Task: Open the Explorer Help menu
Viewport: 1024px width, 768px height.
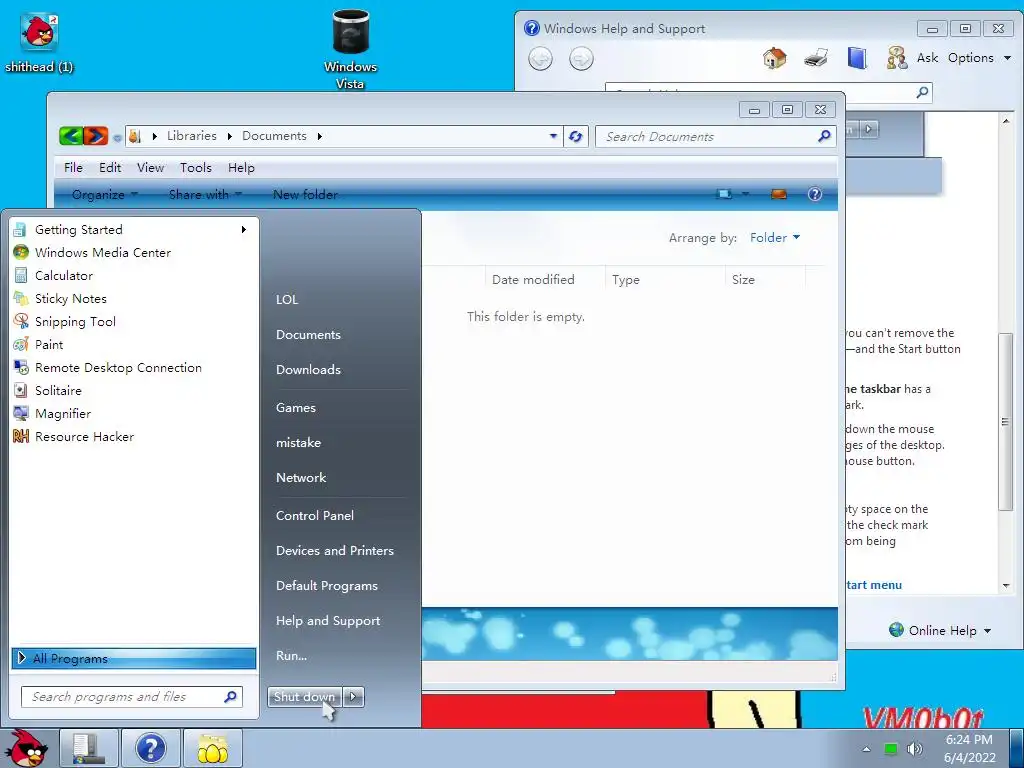Action: [241, 168]
